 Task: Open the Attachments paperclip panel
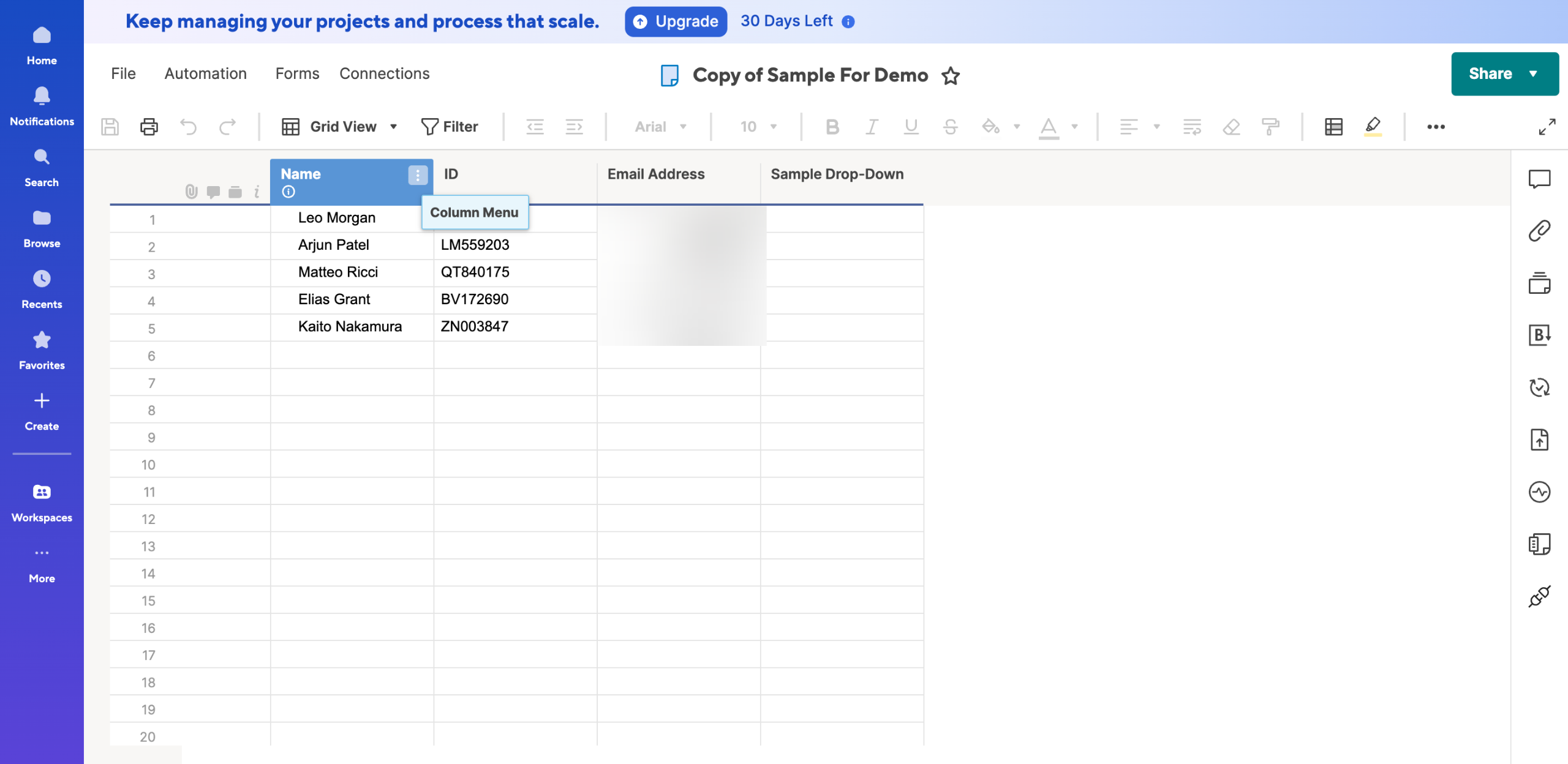pos(1539,231)
